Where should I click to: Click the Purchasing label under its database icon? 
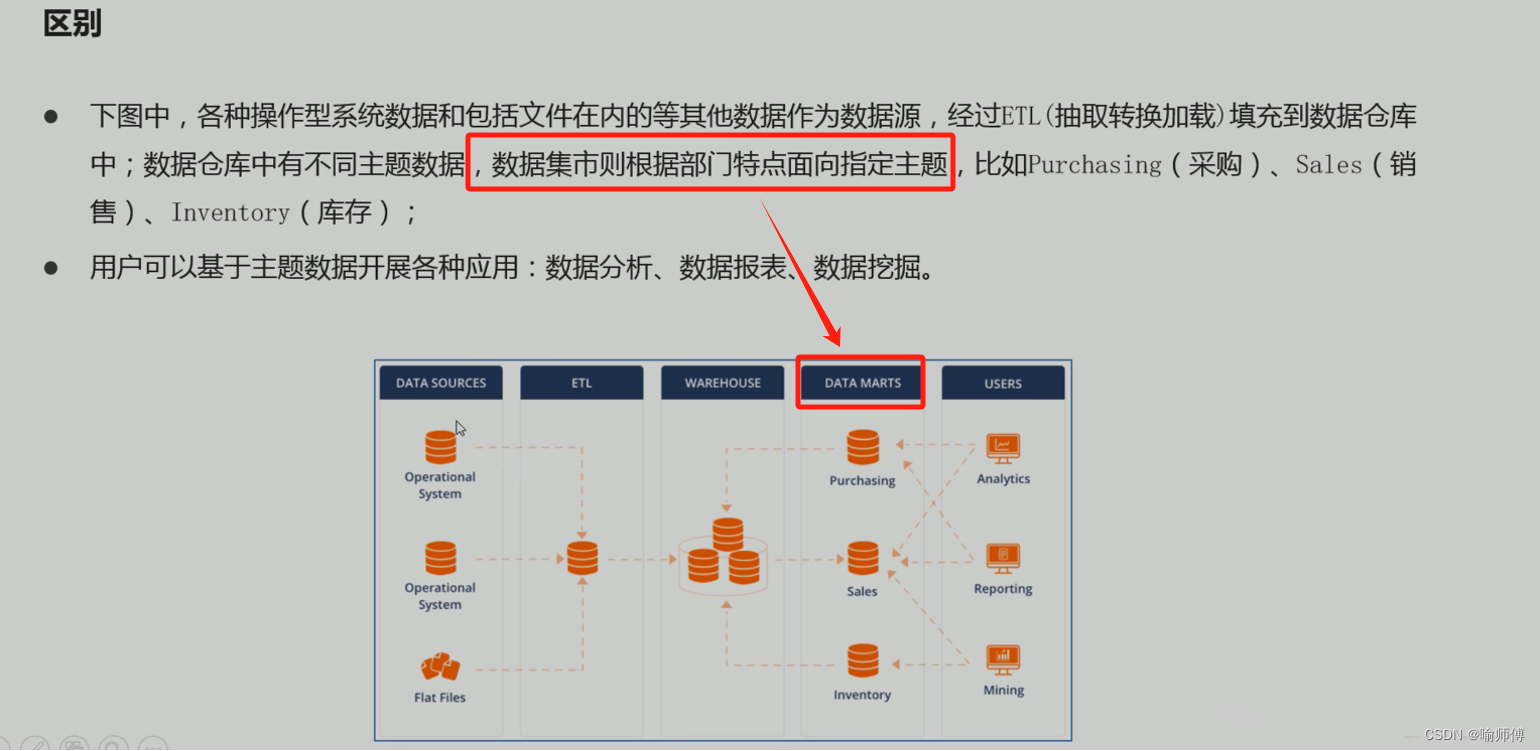coord(862,481)
